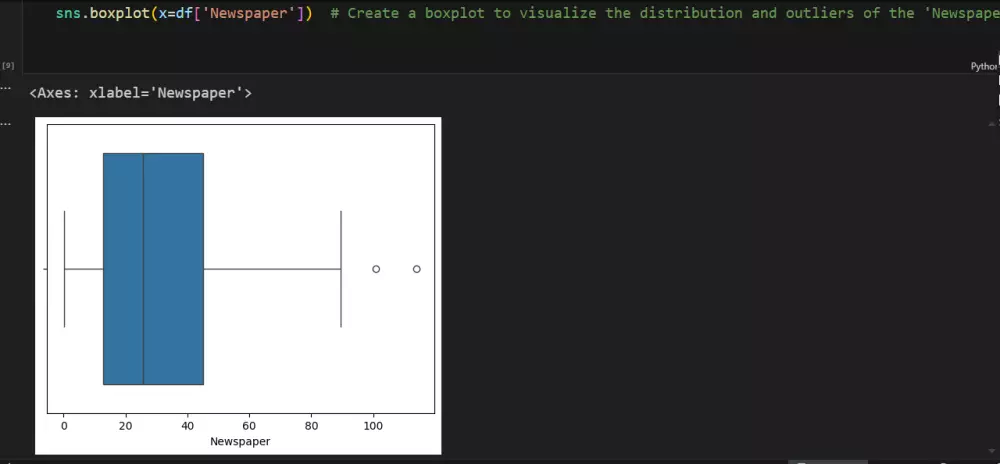The width and height of the screenshot is (1000, 464).
Task: Click the scrollbar up arrow at right edge
Action: click(992, 124)
